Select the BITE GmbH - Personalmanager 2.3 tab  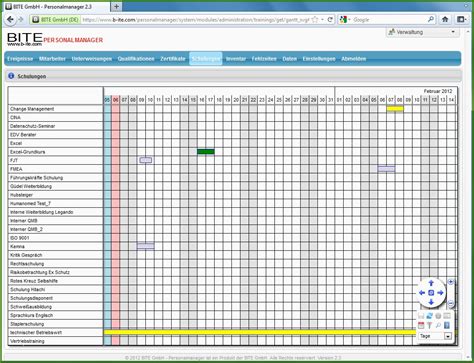[56, 6]
